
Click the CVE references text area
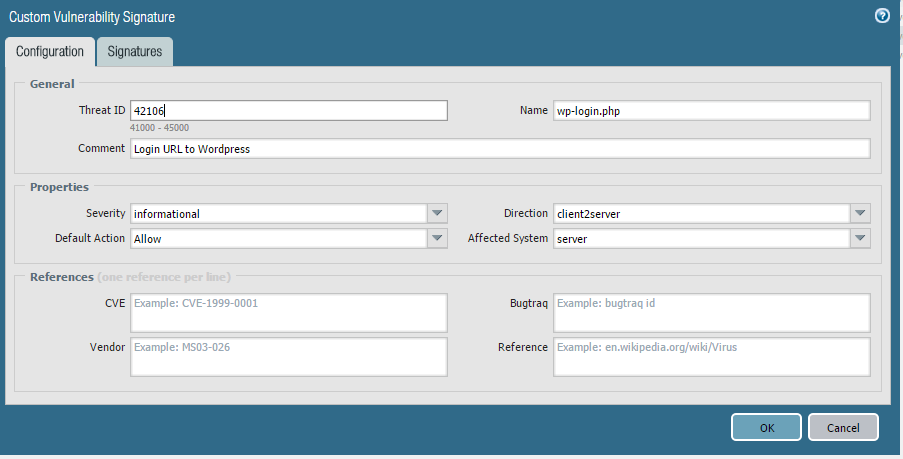288,312
